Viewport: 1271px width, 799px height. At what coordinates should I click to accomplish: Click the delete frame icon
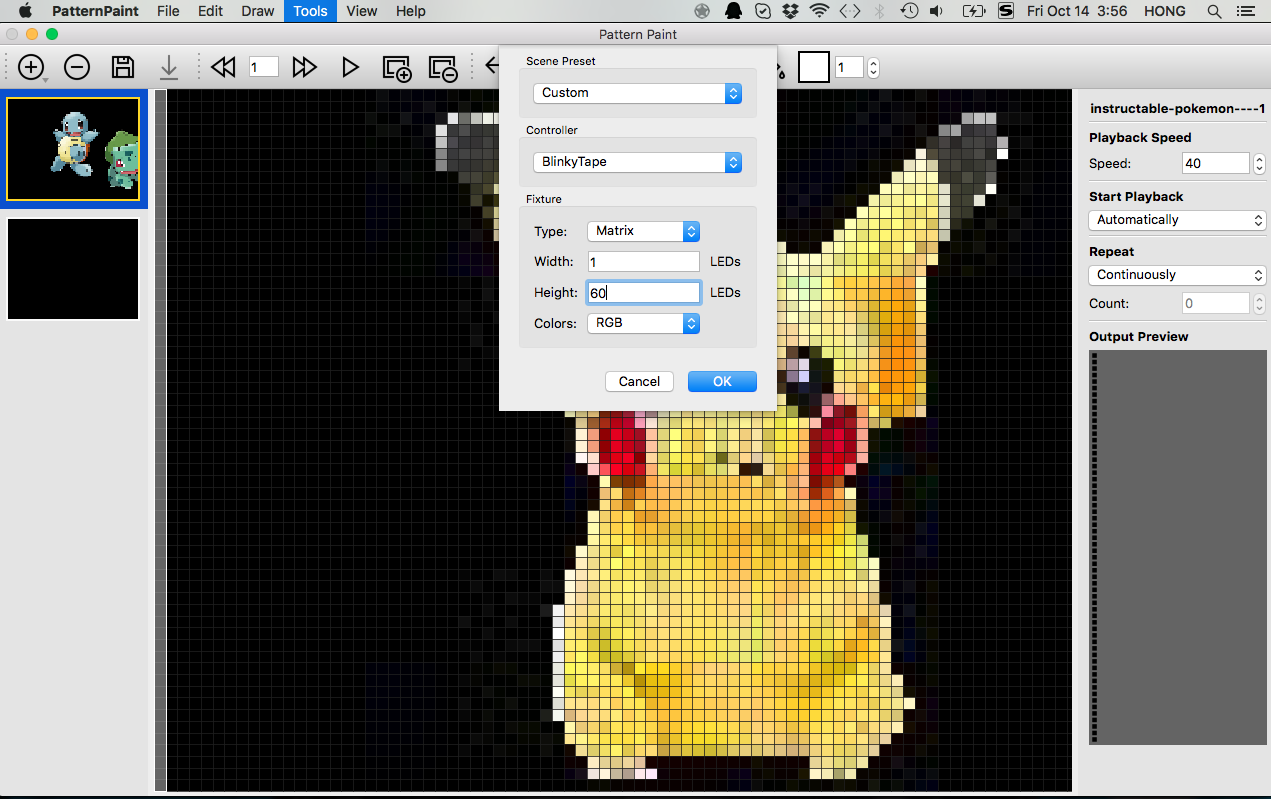[x=443, y=68]
